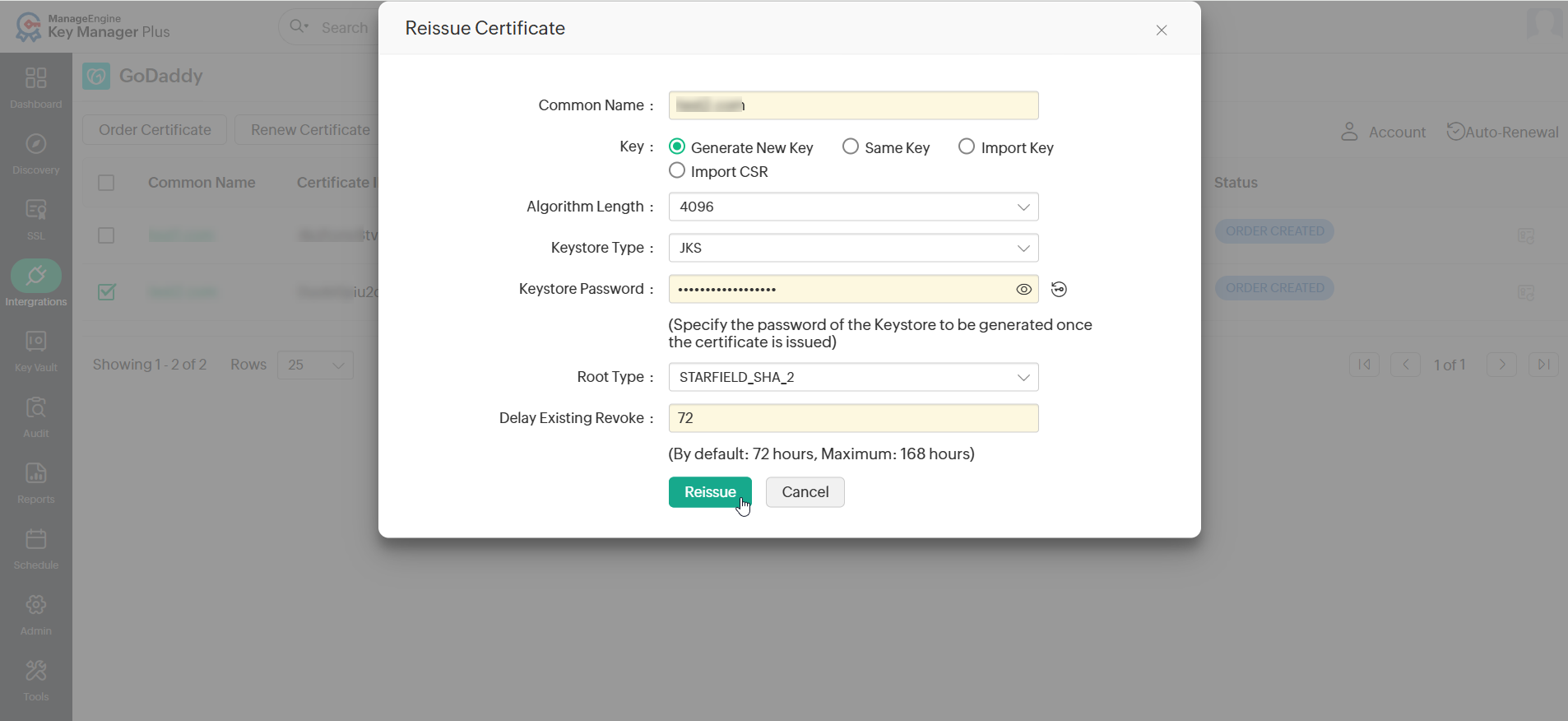Viewport: 1568px width, 721px height.
Task: Click the second row's action icon
Action: [1526, 293]
